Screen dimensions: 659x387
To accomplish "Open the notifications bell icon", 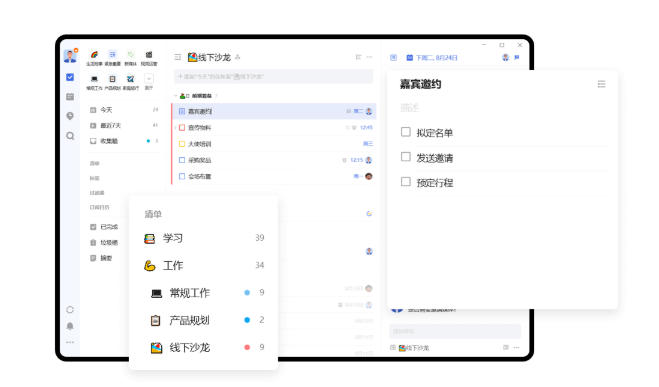I will click(x=70, y=326).
